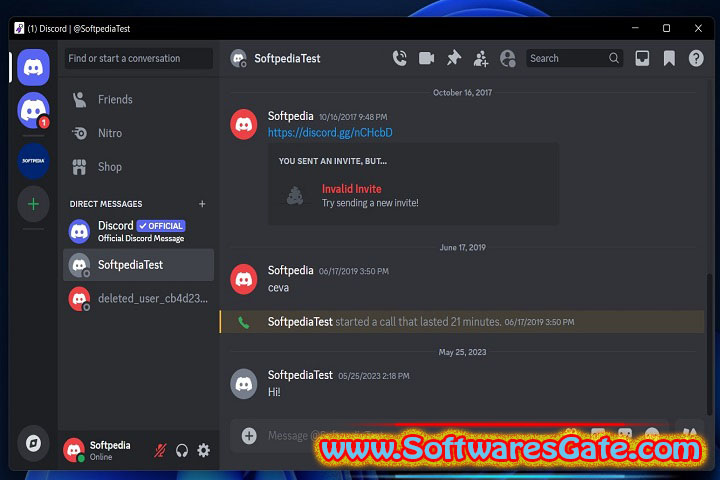The height and width of the screenshot is (480, 720).
Task: Click the May 25, 2023 date label
Action: [462, 352]
